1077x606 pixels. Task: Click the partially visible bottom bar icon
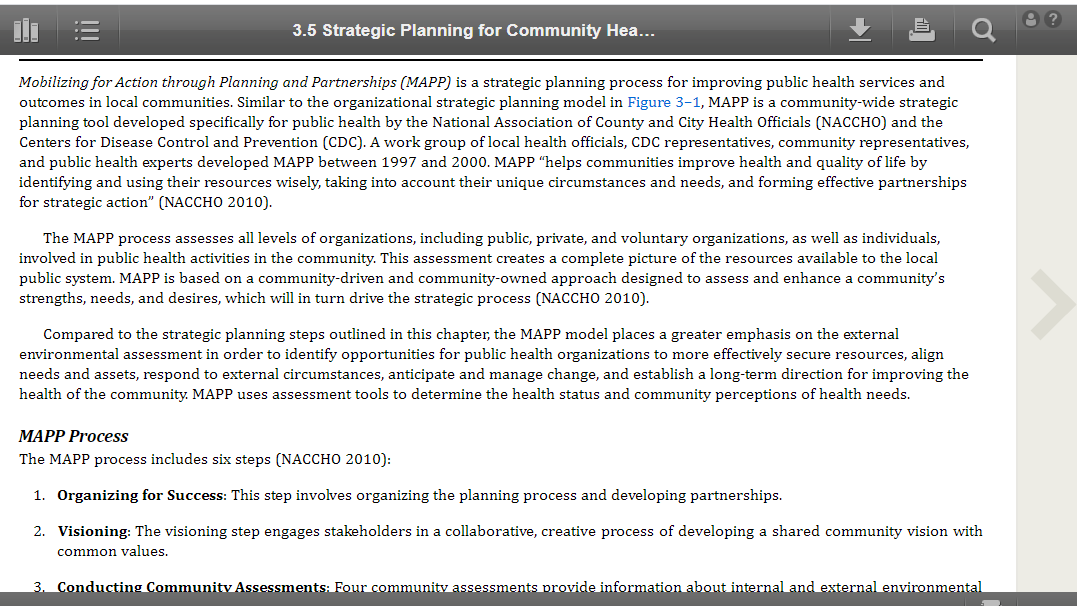pyautogui.click(x=990, y=602)
